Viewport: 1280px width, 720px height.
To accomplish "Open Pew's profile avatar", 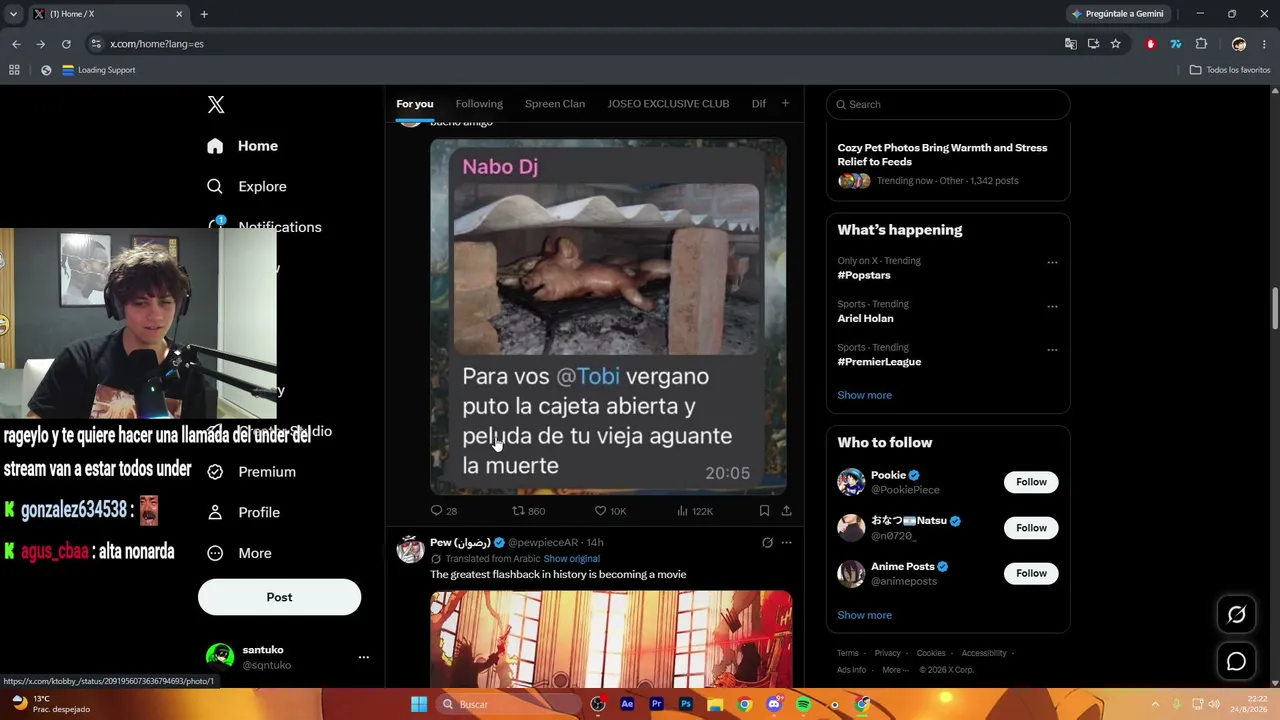I will point(410,549).
